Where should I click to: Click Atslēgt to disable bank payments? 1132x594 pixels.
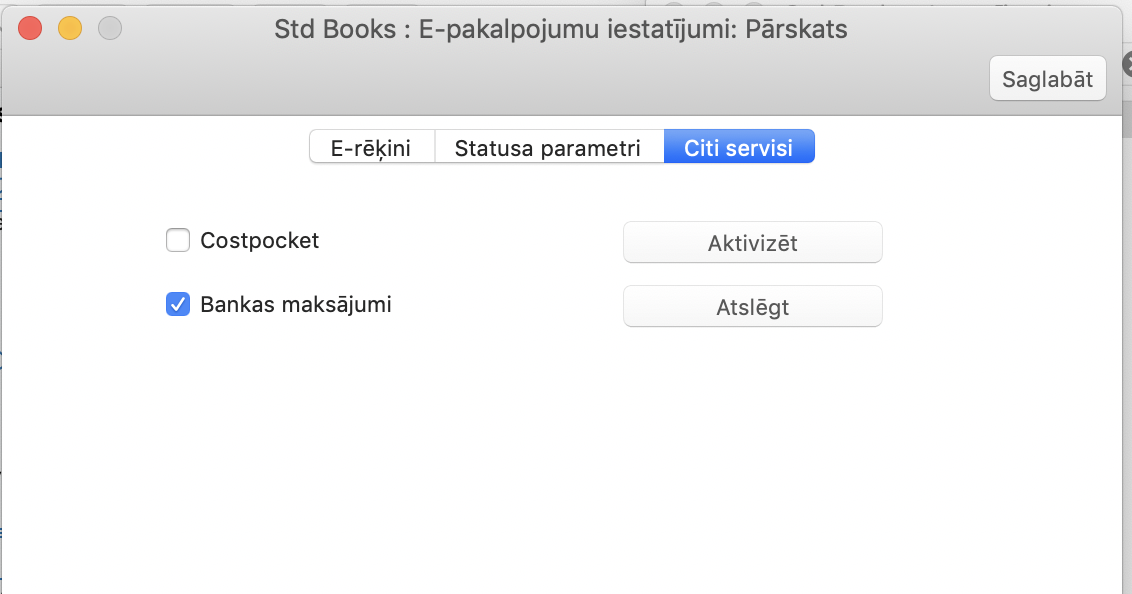(752, 307)
